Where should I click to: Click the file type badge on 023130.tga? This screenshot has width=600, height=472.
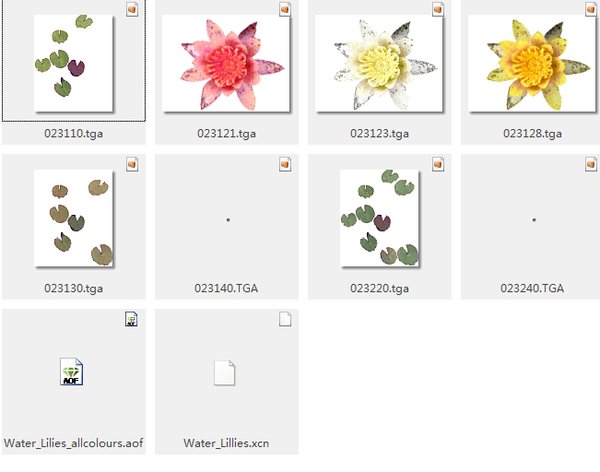click(x=132, y=164)
